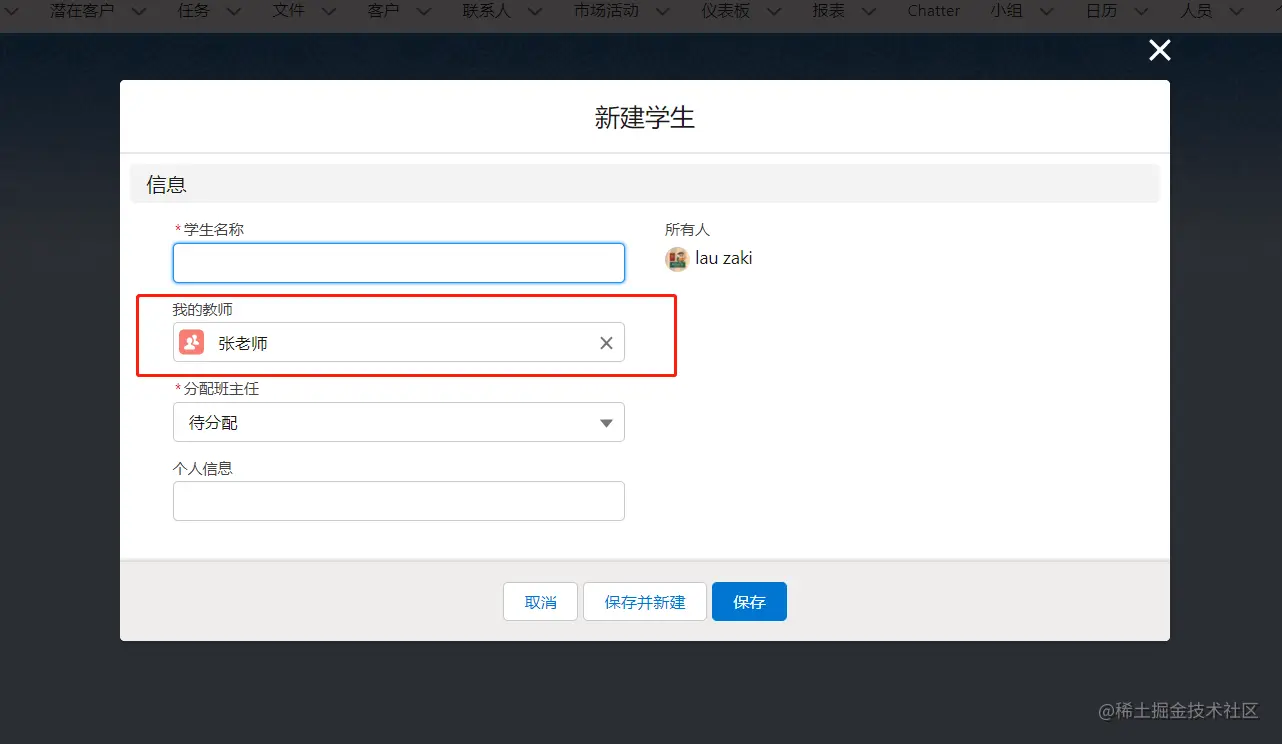The image size is (1282, 744).
Task: Open the 报表 tab
Action: 829,11
